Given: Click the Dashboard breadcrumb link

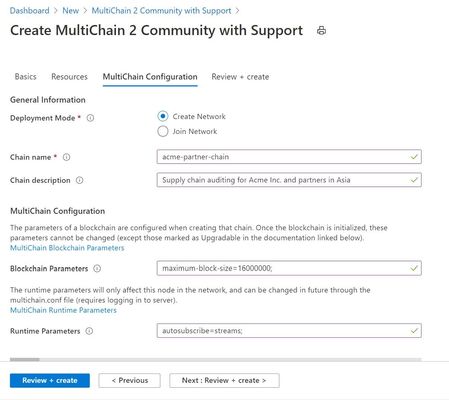Looking at the screenshot, I should (x=29, y=11).
